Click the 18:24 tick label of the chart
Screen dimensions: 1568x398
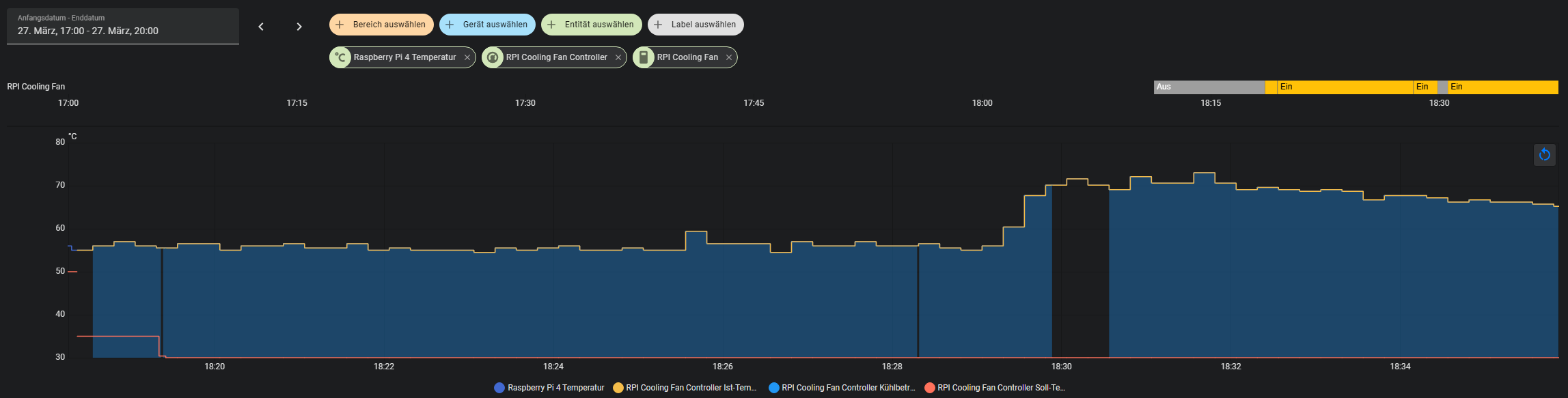click(553, 367)
